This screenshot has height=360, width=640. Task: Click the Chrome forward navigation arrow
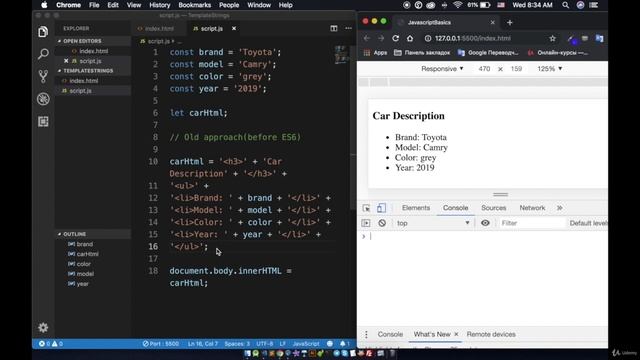[x=381, y=38]
